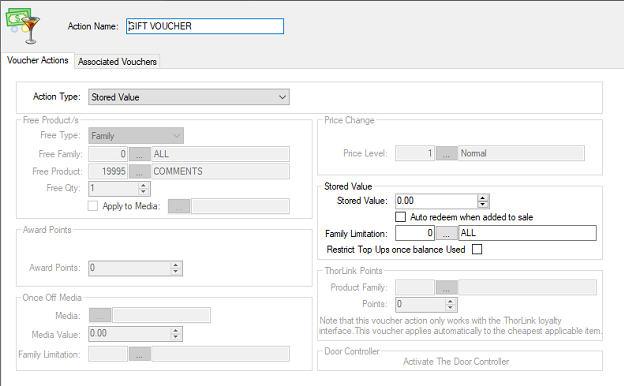Increase Free Qty with up arrow
624x386 pixels.
point(144,185)
